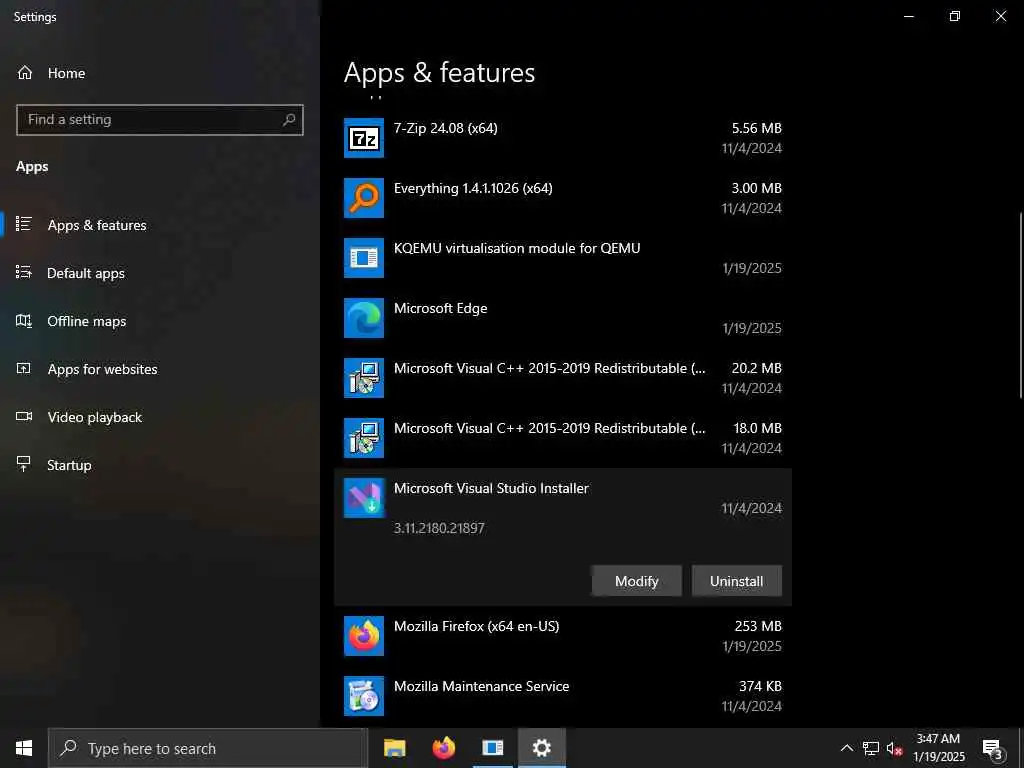This screenshot has width=1024, height=768.
Task: Click version number 3.11.2180.21897
Action: (439, 528)
